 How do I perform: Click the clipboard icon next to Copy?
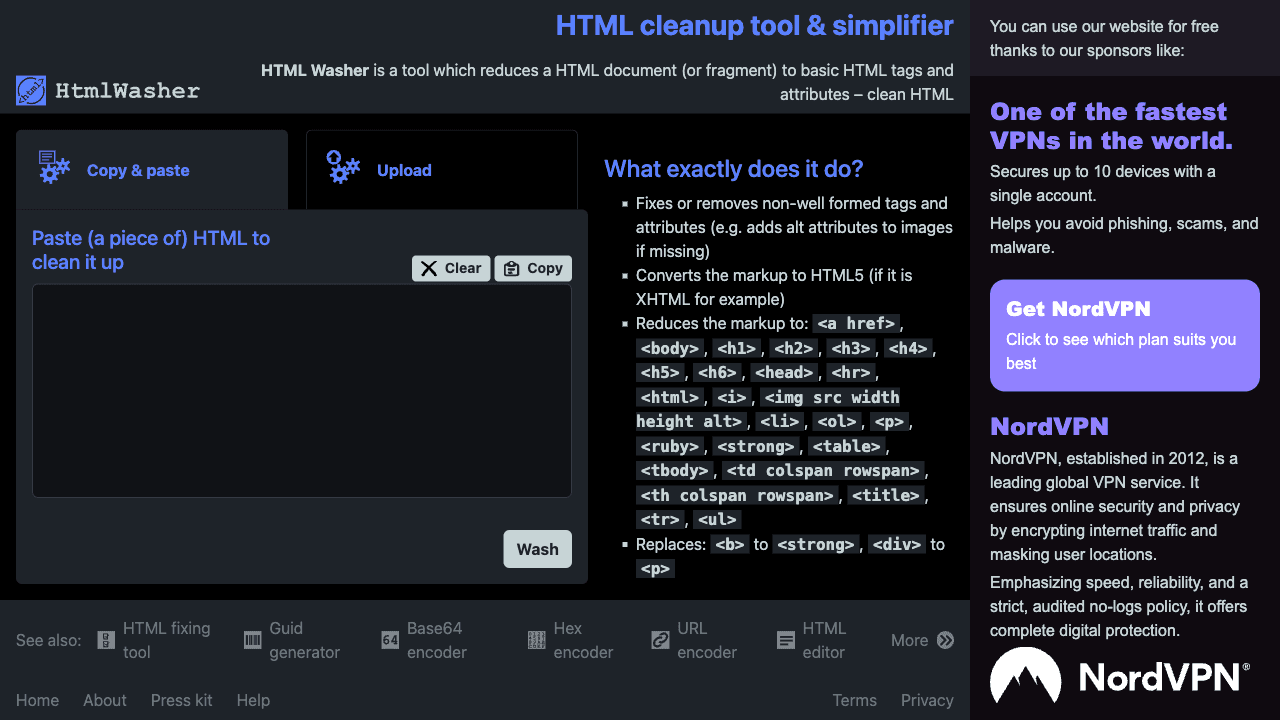coord(509,268)
